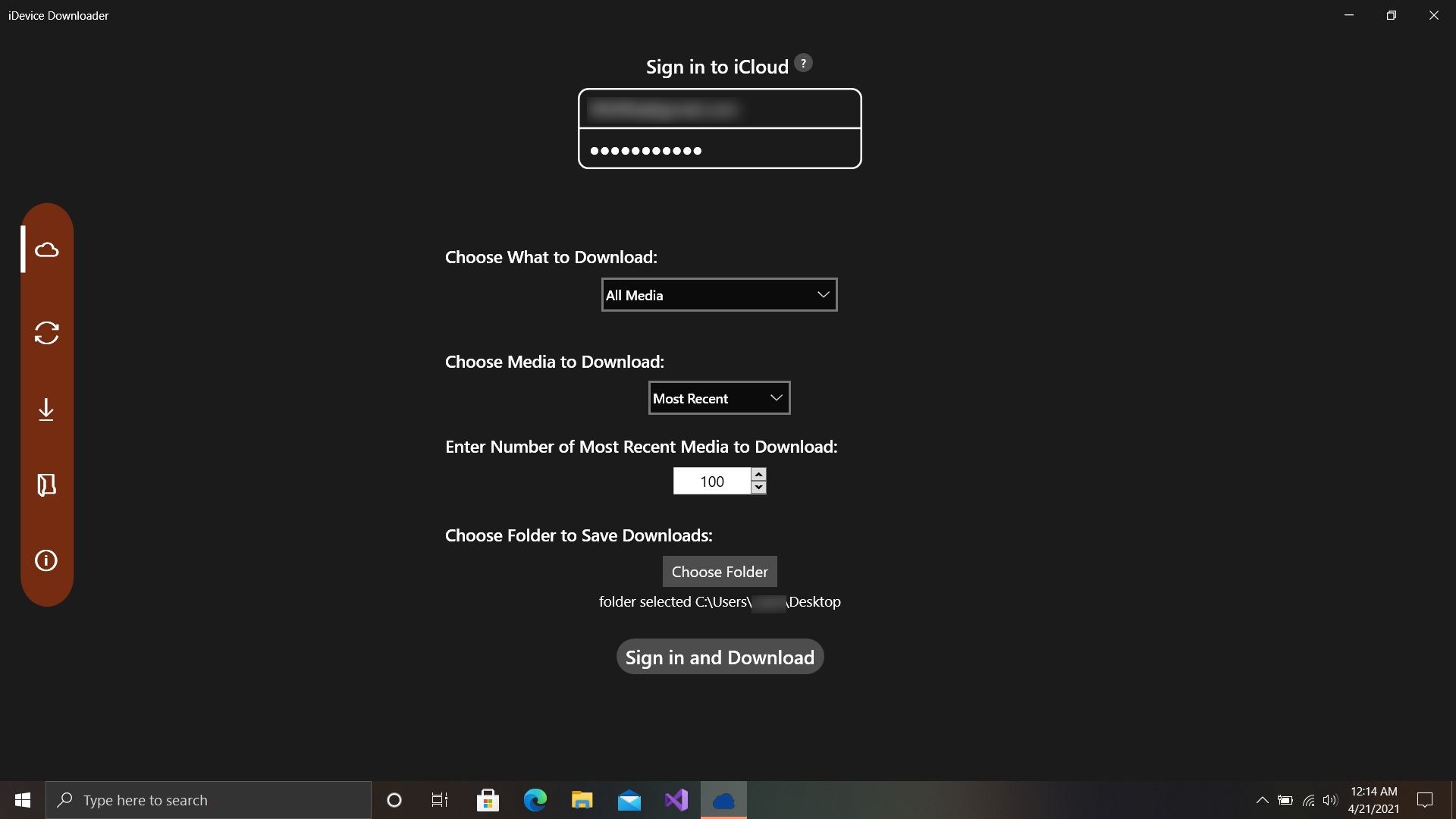Open the guide book sidebar icon
This screenshot has height=819, width=1456.
pyautogui.click(x=46, y=485)
